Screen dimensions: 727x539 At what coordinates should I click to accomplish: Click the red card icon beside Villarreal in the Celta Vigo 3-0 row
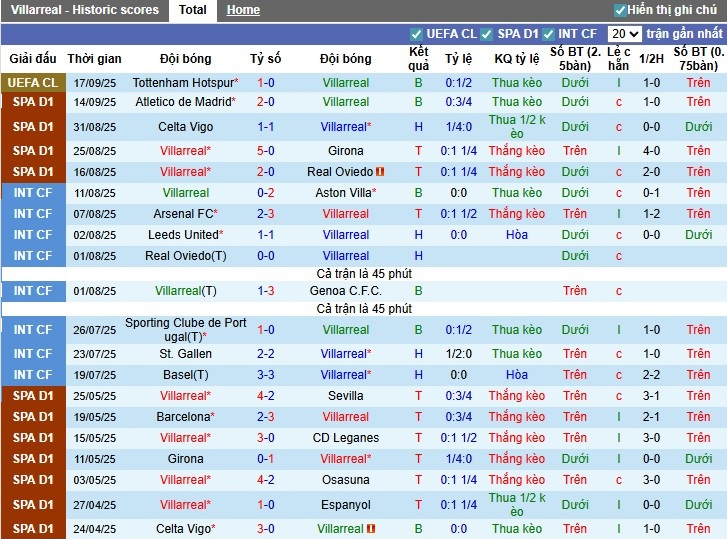pyautogui.click(x=371, y=529)
